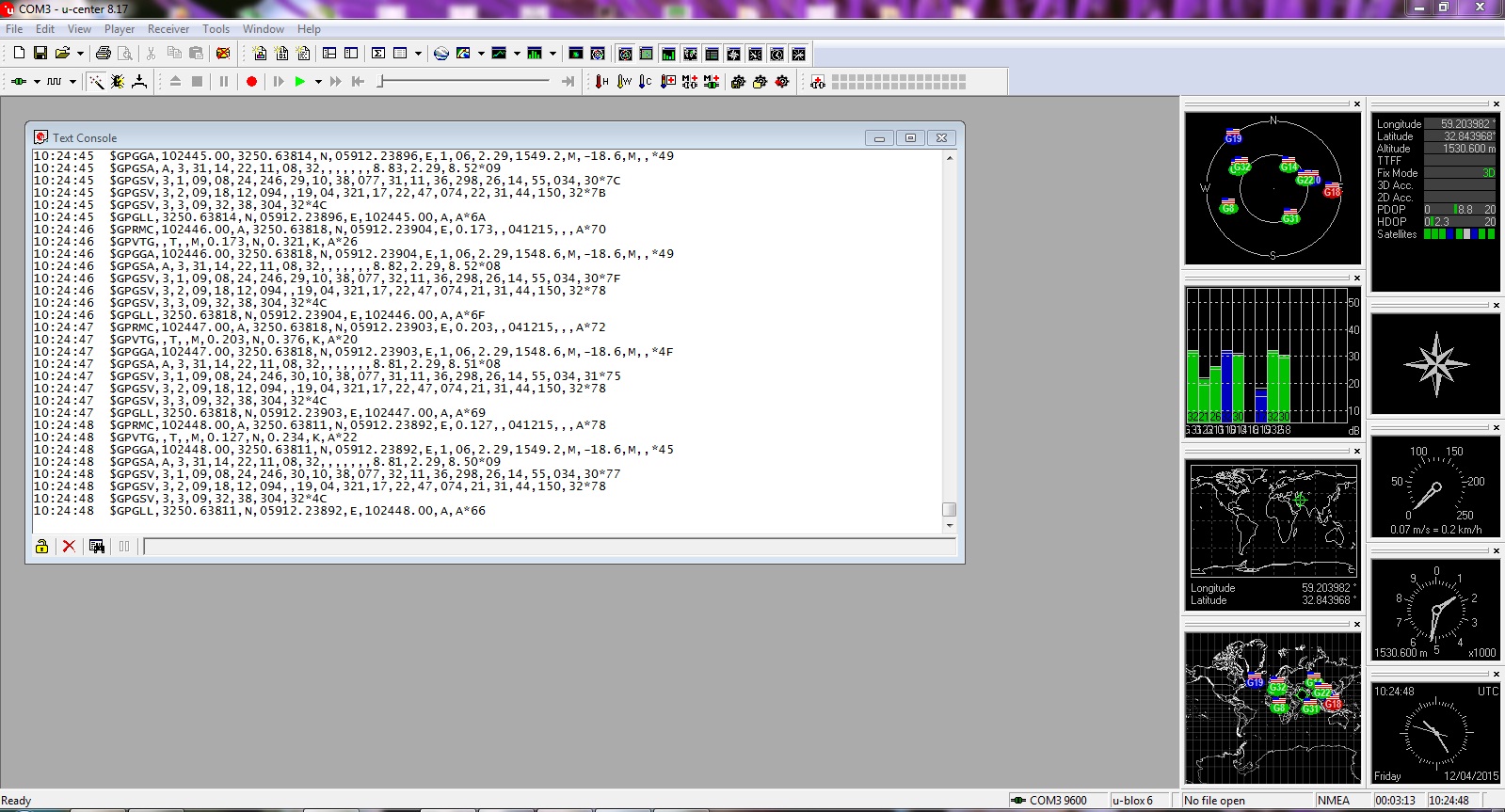
Task: Expand the dropdown arrow next to green play button
Action: coord(318,82)
